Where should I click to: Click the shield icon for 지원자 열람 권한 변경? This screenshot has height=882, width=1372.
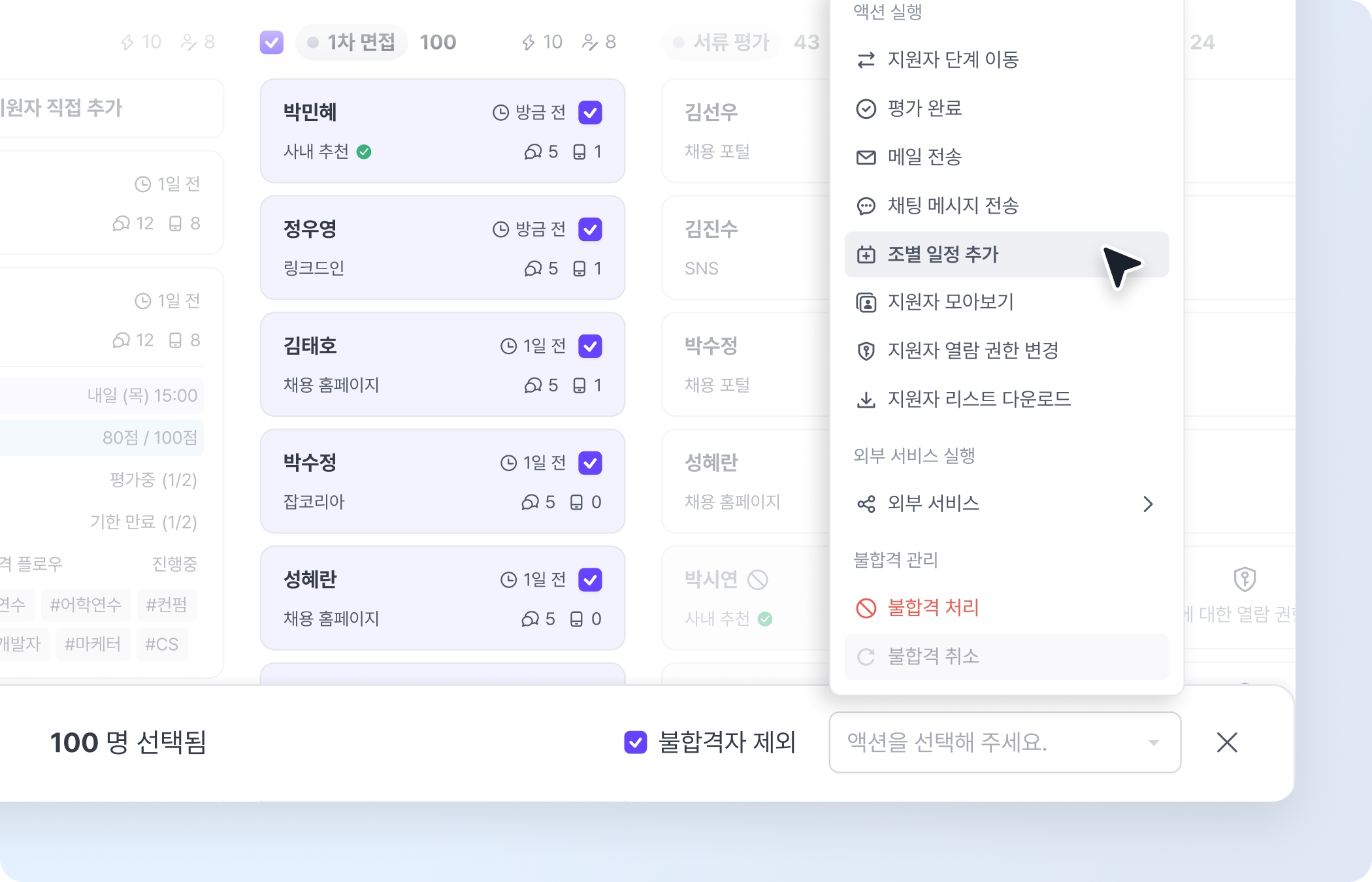tap(866, 351)
